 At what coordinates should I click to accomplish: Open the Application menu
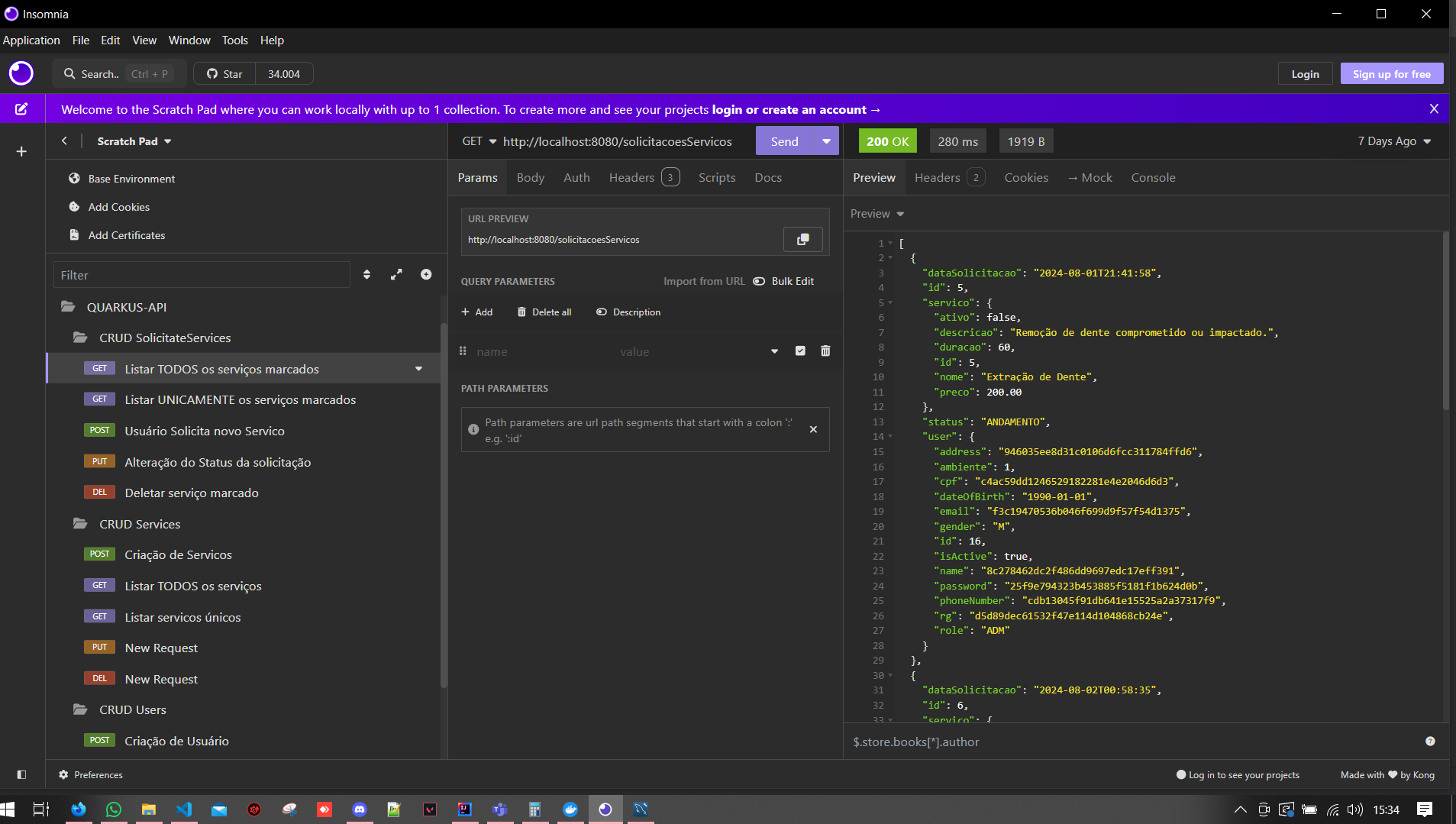[x=31, y=40]
